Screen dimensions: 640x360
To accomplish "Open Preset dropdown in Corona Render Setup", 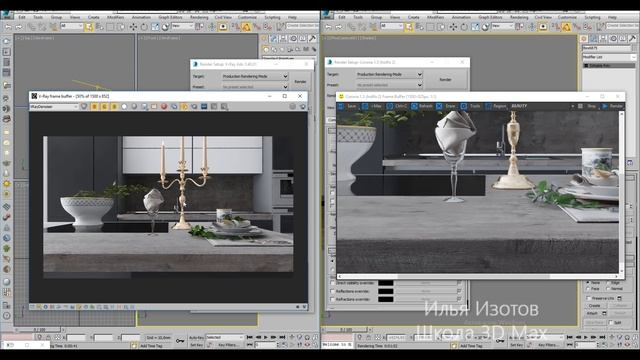I will tap(389, 85).
